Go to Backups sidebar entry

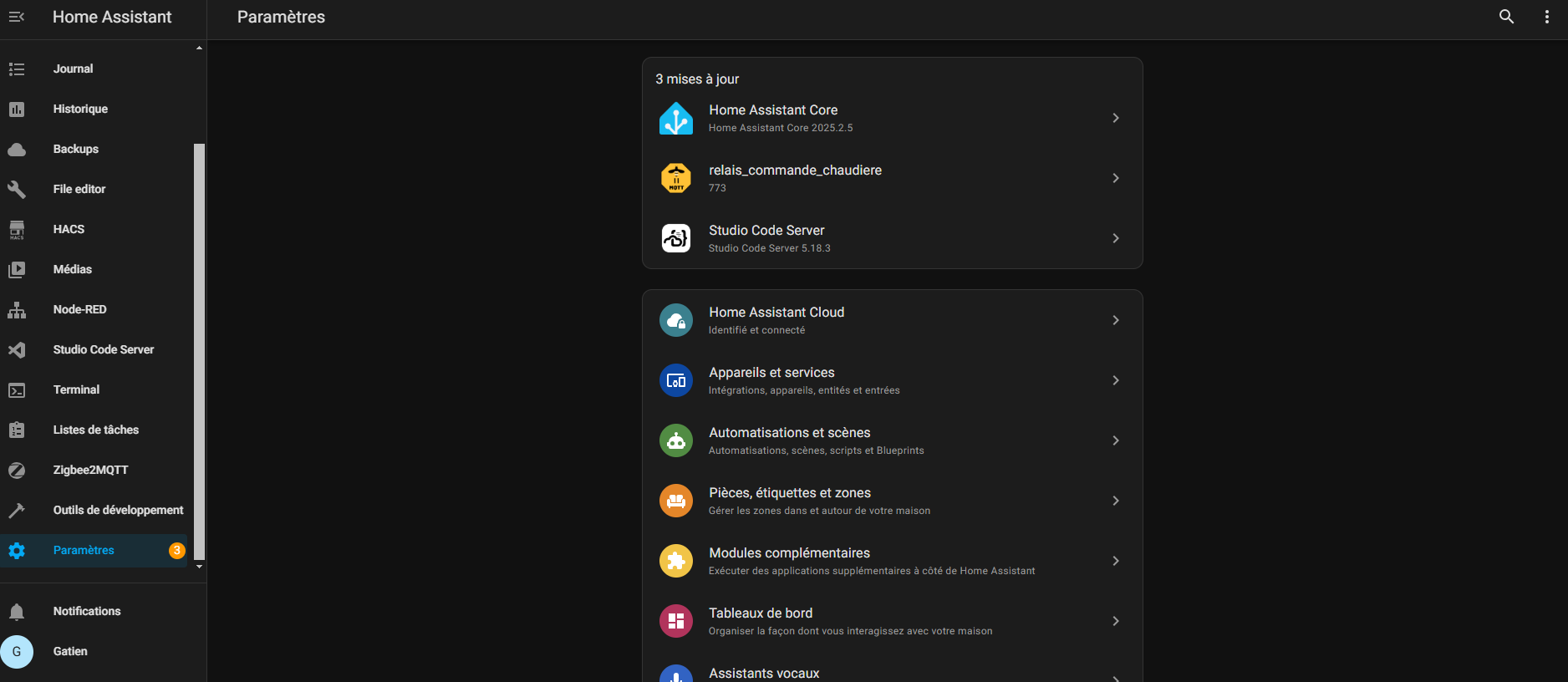tap(95, 150)
